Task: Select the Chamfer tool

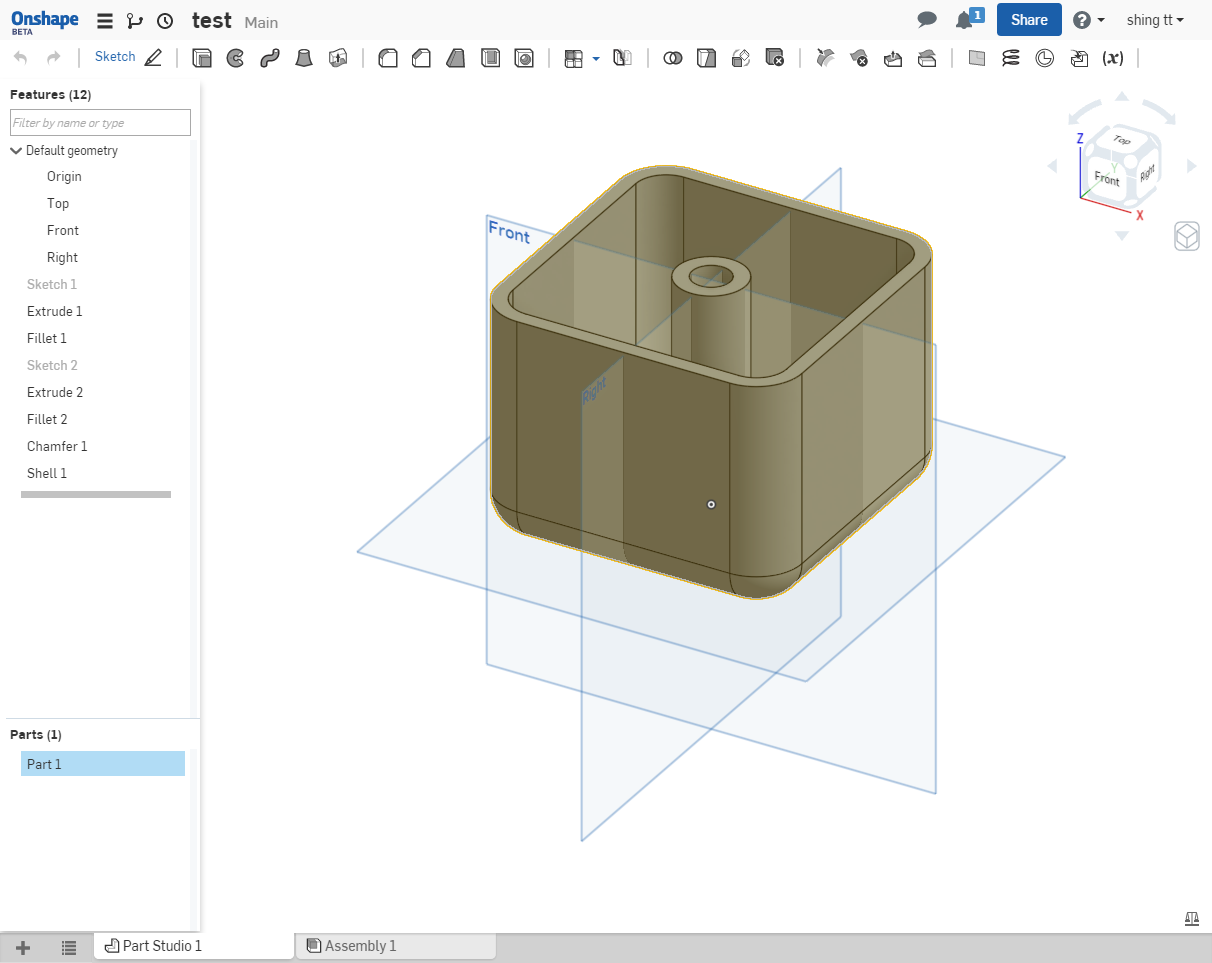Action: (x=422, y=58)
